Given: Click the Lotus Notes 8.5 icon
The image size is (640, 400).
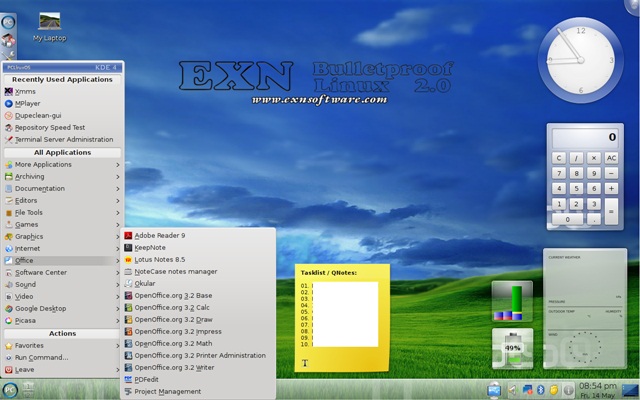Looking at the screenshot, I should 128,260.
